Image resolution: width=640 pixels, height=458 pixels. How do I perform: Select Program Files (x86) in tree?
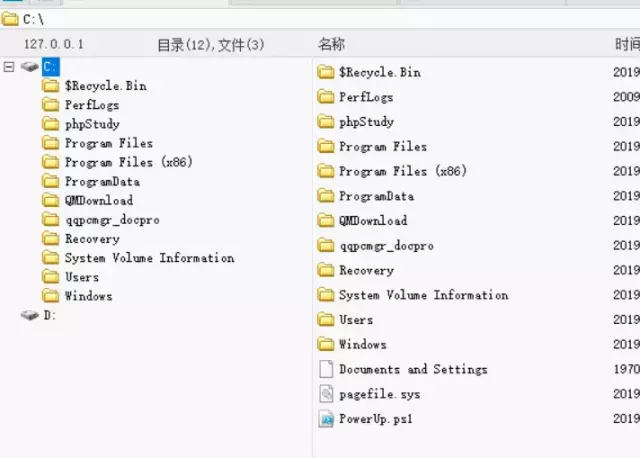[129, 162]
